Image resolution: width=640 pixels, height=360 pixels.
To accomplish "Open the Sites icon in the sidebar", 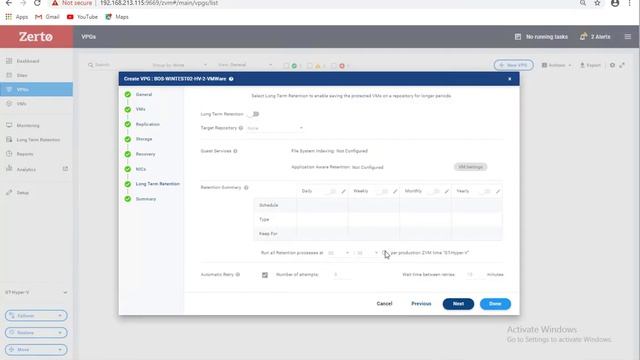I will click(x=9, y=75).
